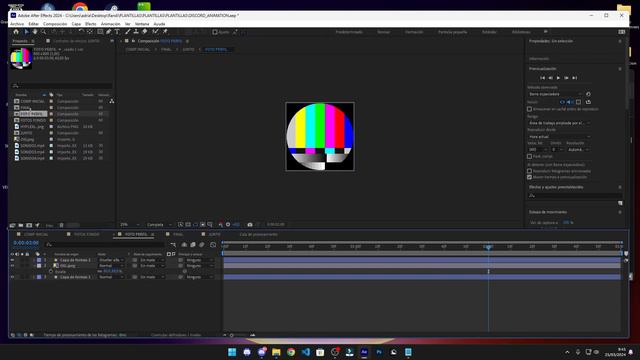Toggle audio include button in Preview panel

570,102
